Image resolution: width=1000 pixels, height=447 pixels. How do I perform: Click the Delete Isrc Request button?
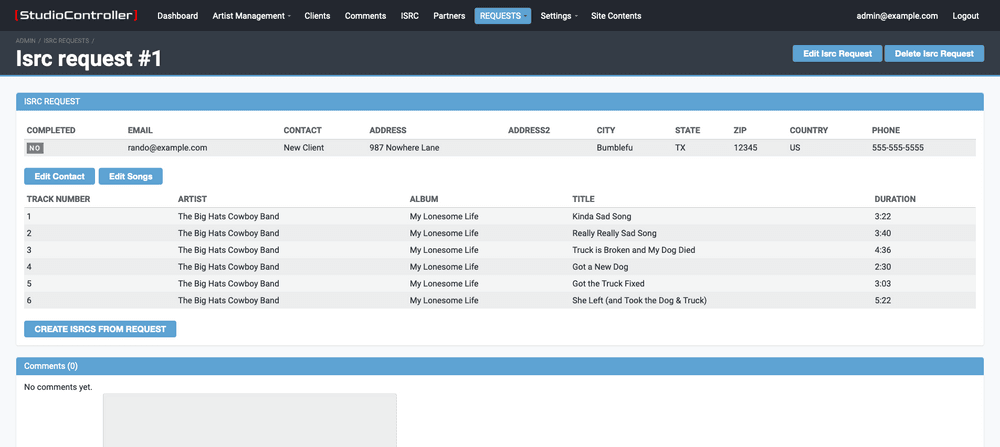point(934,54)
